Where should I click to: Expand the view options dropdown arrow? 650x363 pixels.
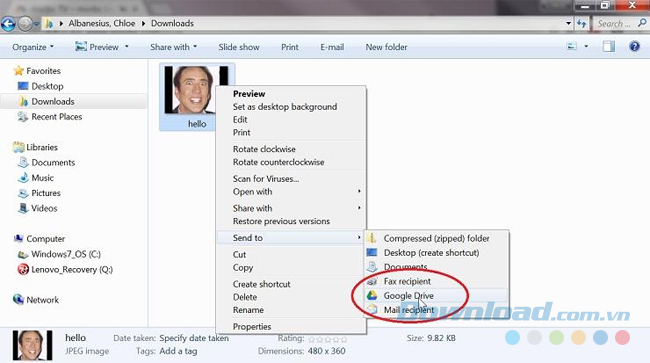pos(586,46)
